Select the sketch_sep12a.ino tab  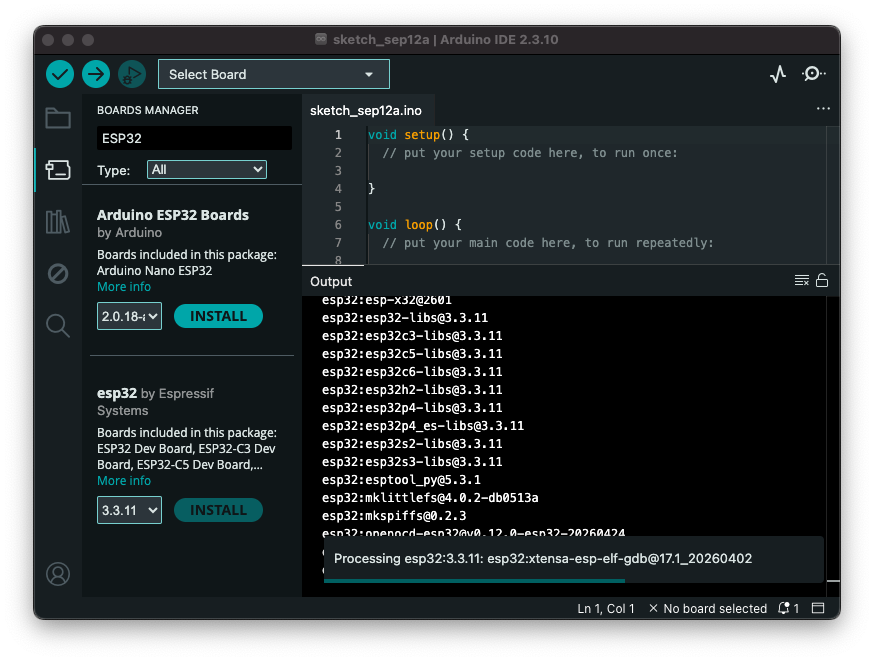click(366, 110)
